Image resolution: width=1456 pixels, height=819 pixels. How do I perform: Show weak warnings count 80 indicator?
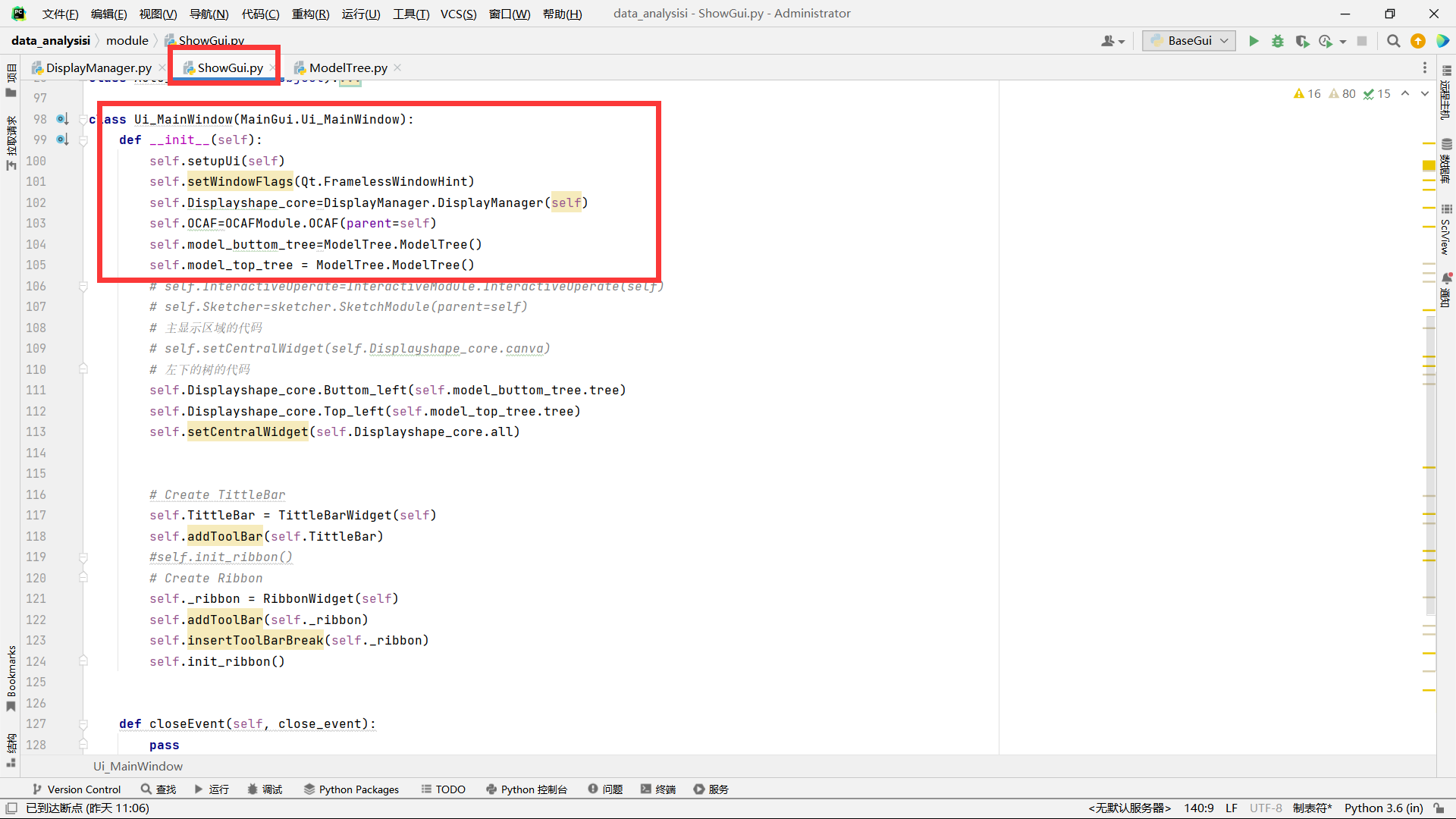click(x=1342, y=94)
